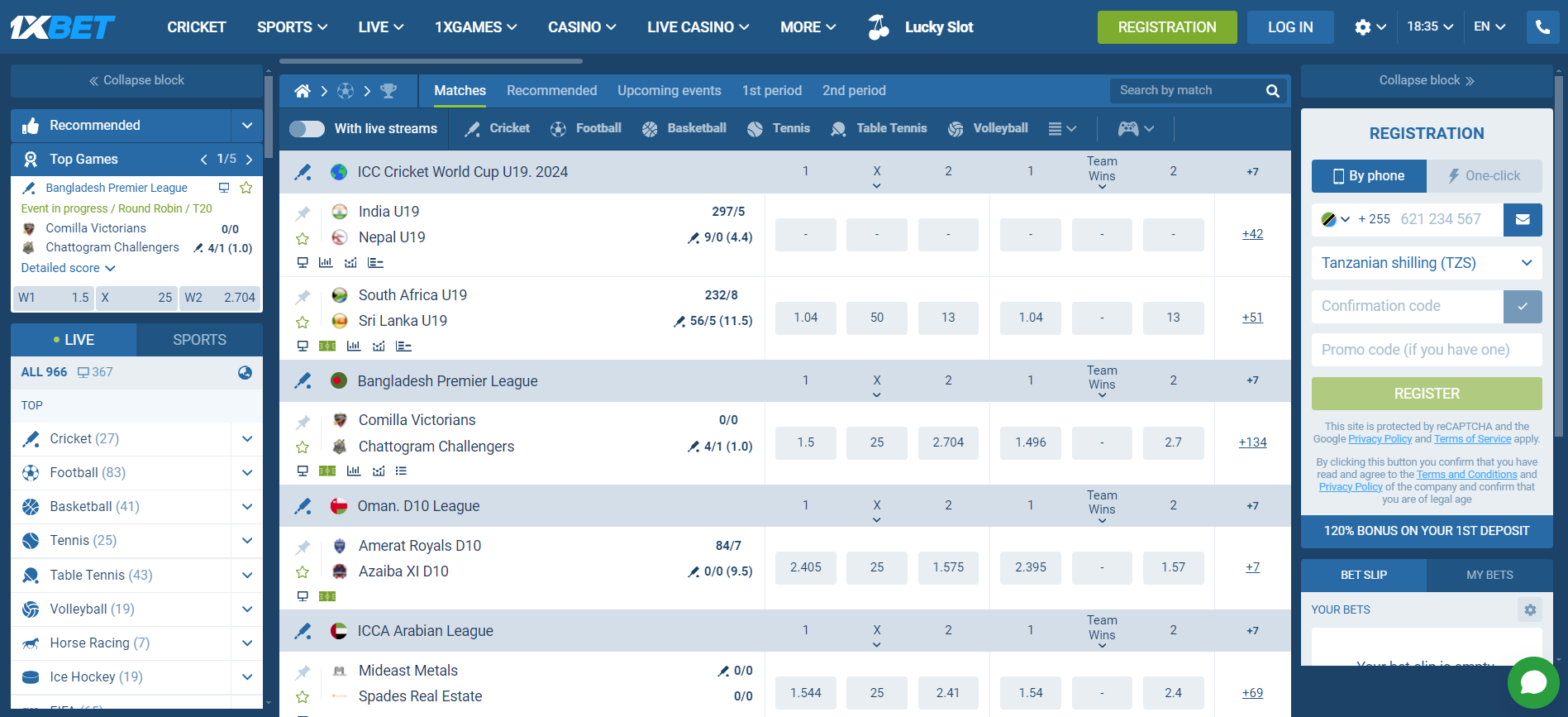1568x717 pixels.
Task: Open bet slip settings gear
Action: pos(1530,609)
